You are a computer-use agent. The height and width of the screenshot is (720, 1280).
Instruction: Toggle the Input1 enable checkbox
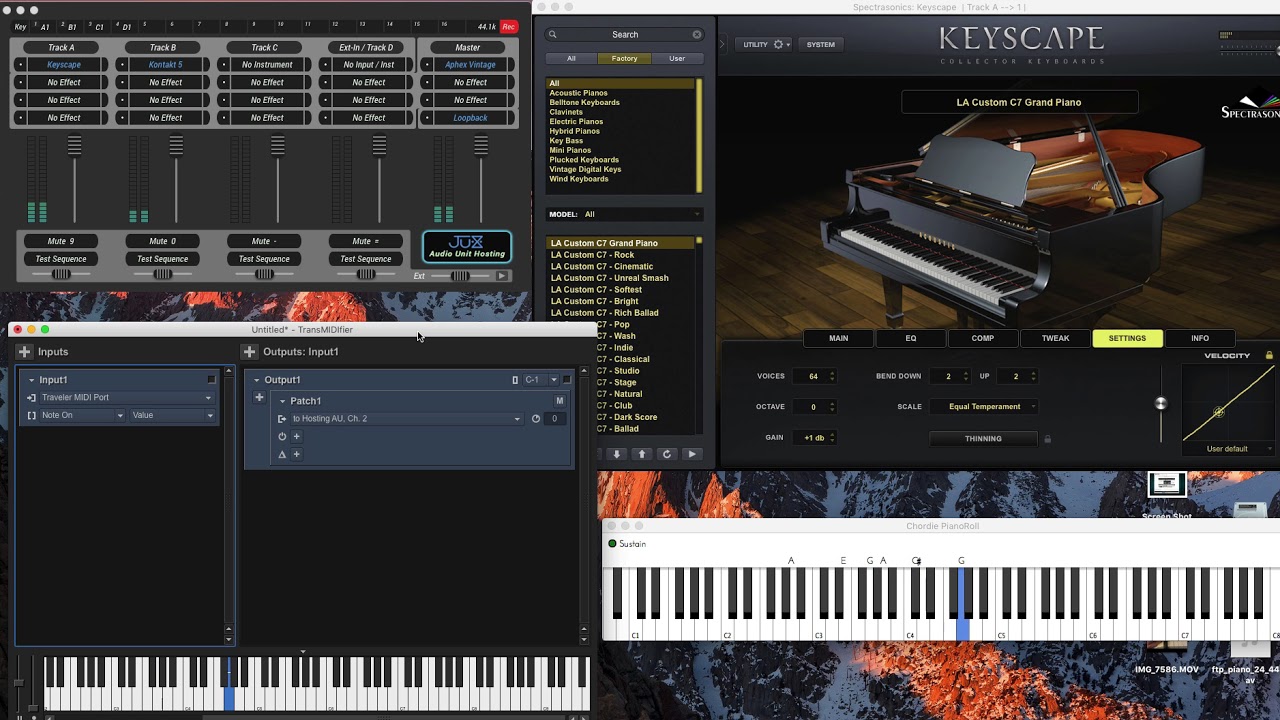(211, 380)
